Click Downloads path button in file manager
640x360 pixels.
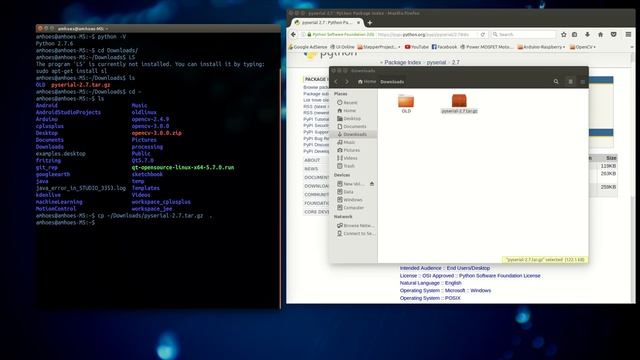click(392, 82)
